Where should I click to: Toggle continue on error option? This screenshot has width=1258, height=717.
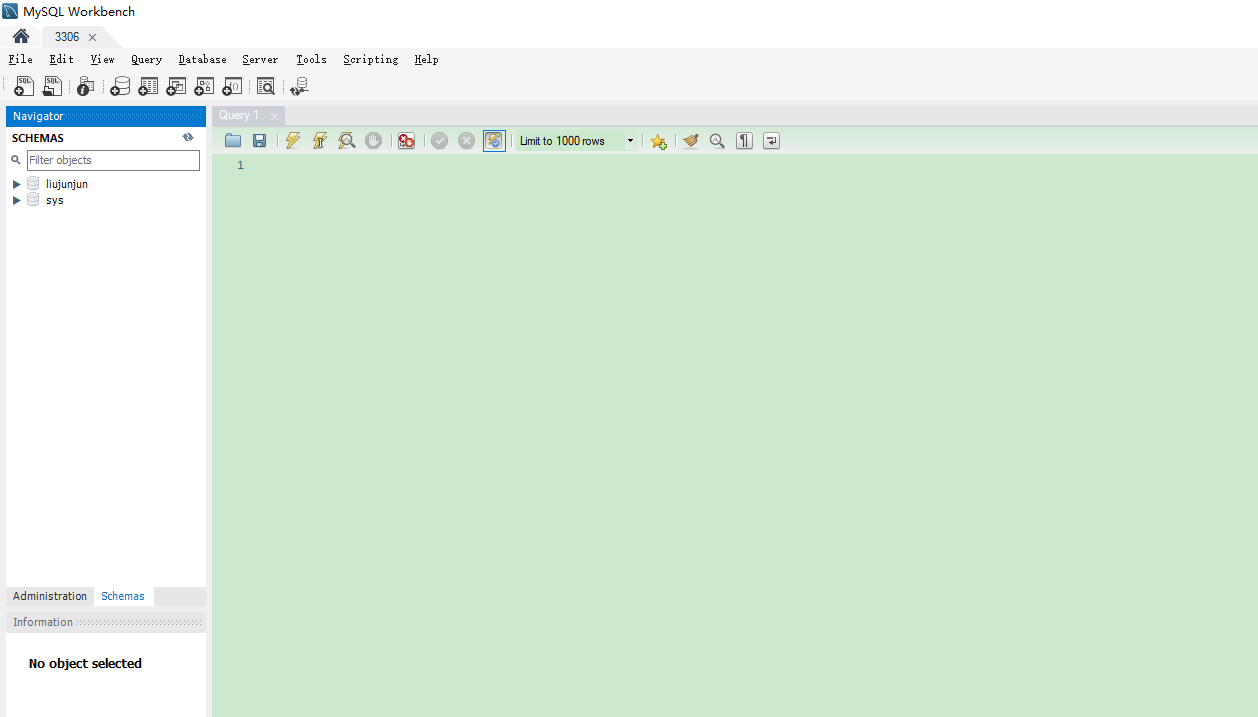pyautogui.click(x=406, y=141)
